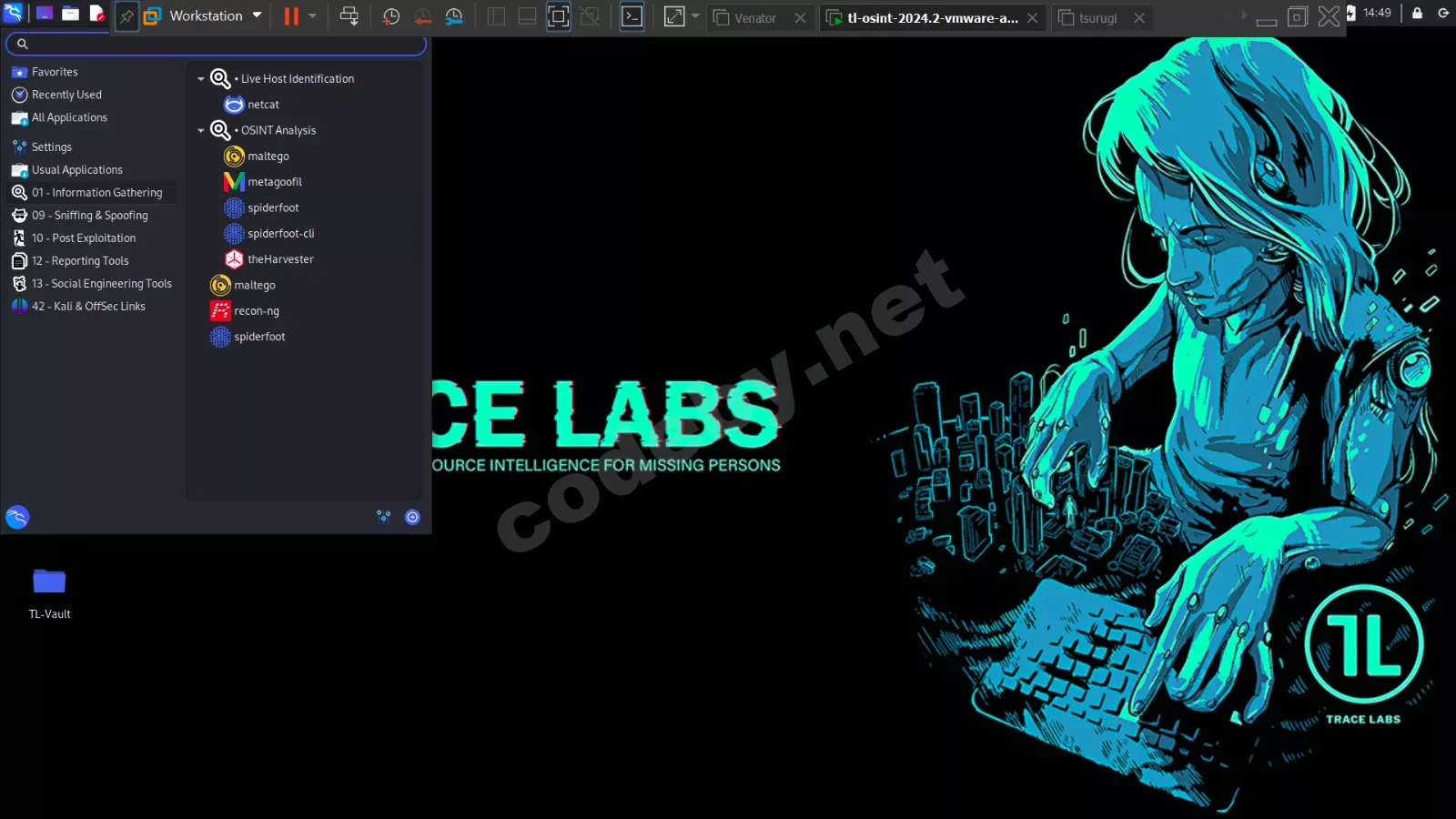
Task: Collapse the Live Host Identification section
Action: 201,78
